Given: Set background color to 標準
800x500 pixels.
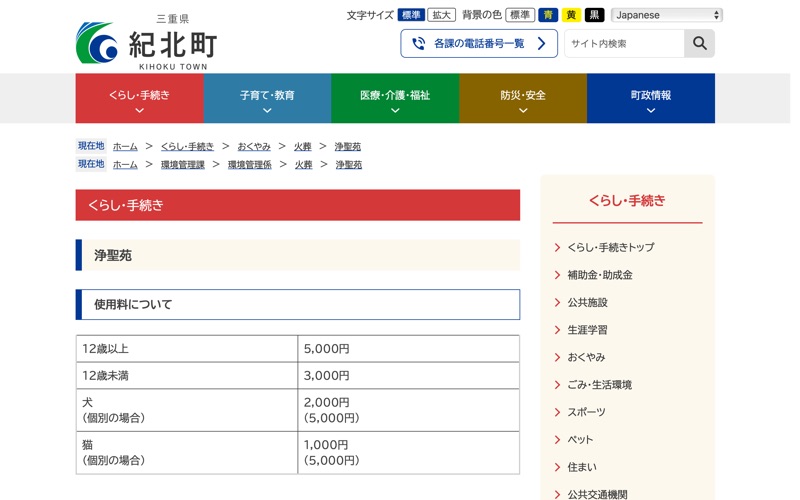Looking at the screenshot, I should pyautogui.click(x=520, y=15).
